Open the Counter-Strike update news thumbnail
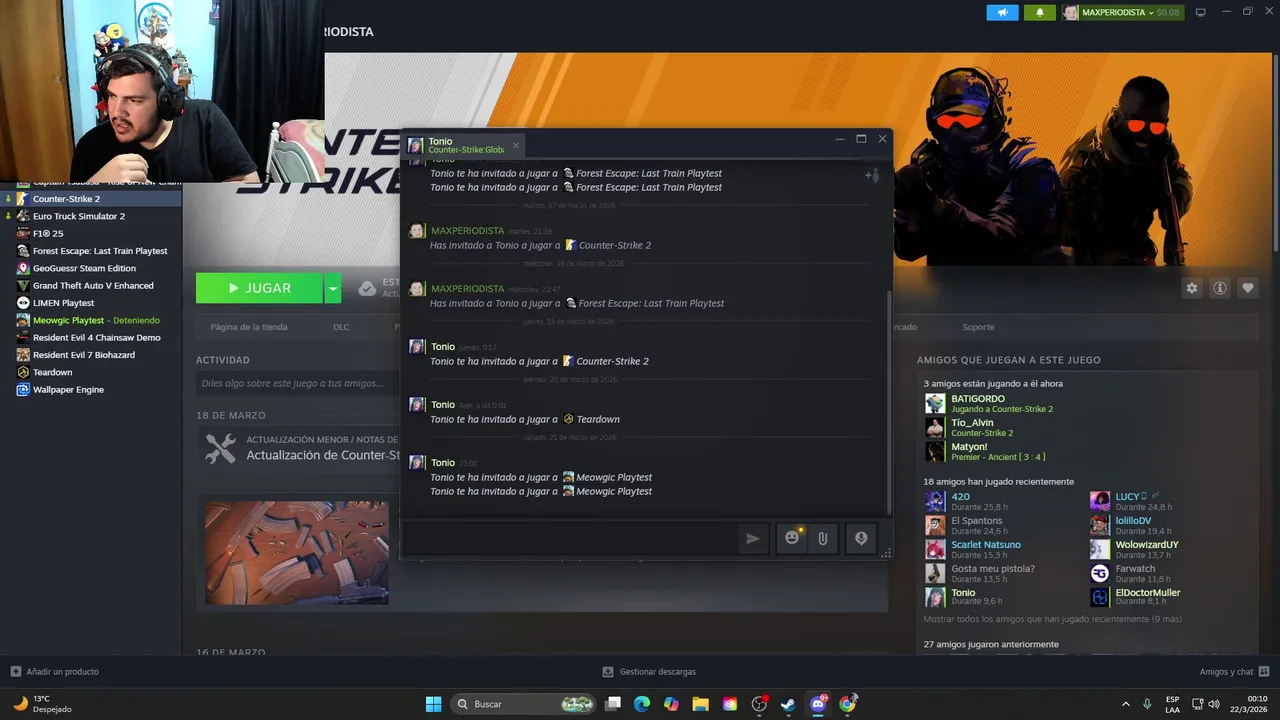 [x=297, y=553]
